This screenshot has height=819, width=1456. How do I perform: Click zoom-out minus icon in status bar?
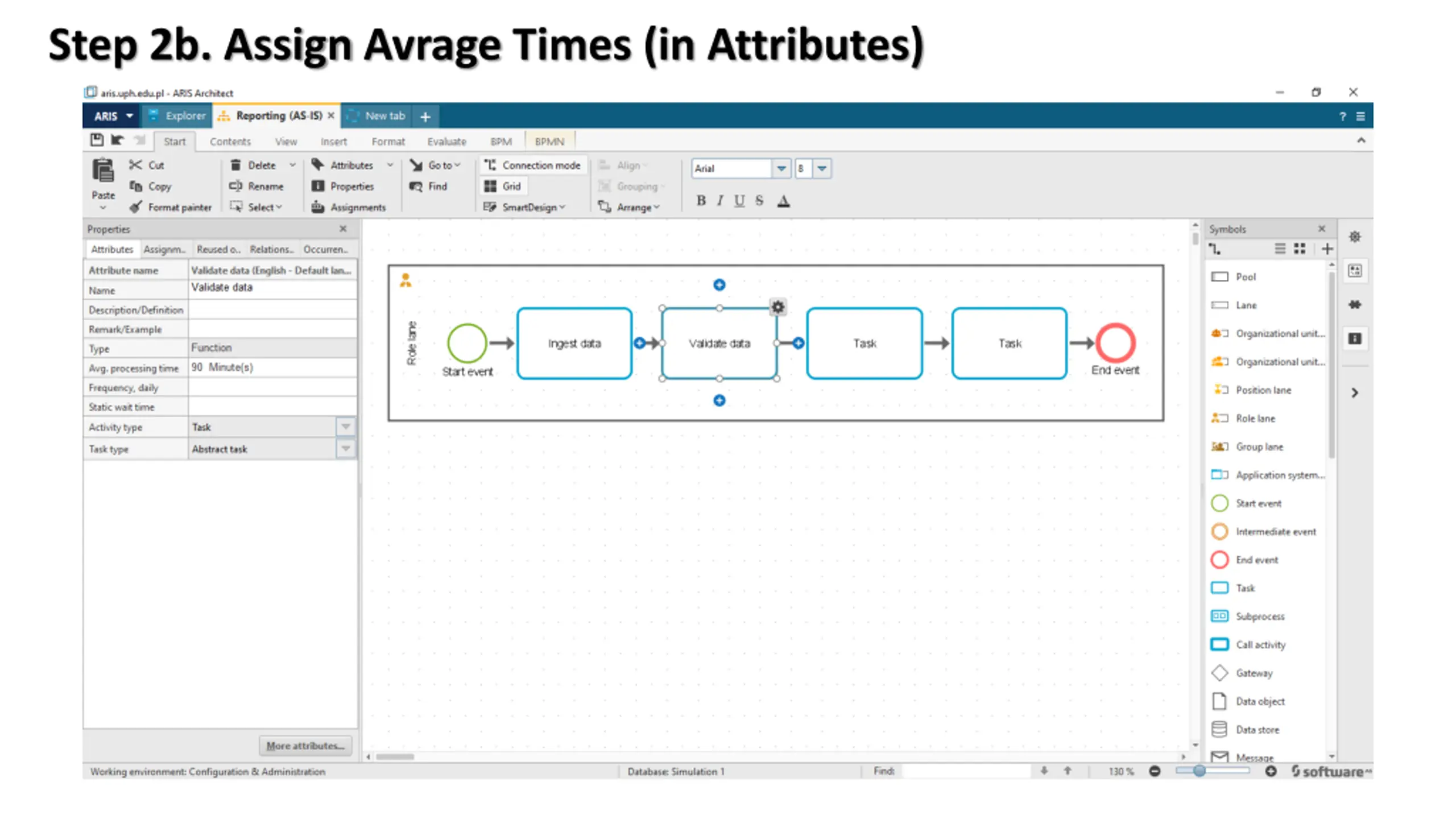coord(1154,771)
